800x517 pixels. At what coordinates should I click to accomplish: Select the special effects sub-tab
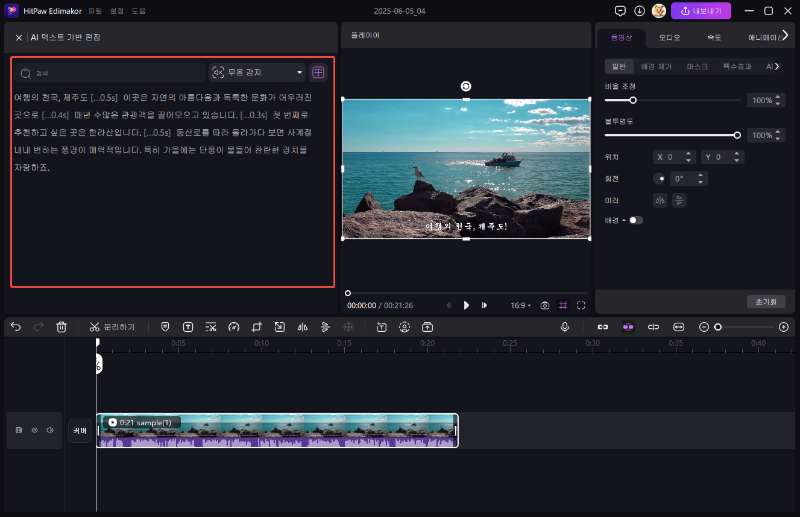pos(737,66)
